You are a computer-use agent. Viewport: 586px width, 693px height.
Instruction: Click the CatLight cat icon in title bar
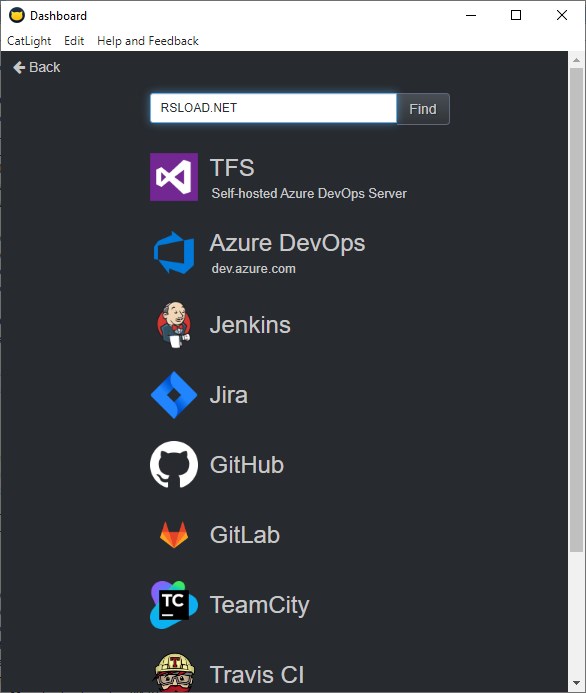(17, 15)
